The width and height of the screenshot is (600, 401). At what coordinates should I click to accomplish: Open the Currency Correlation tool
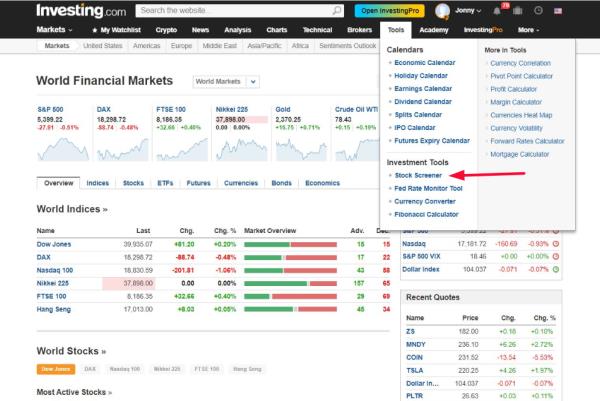520,63
